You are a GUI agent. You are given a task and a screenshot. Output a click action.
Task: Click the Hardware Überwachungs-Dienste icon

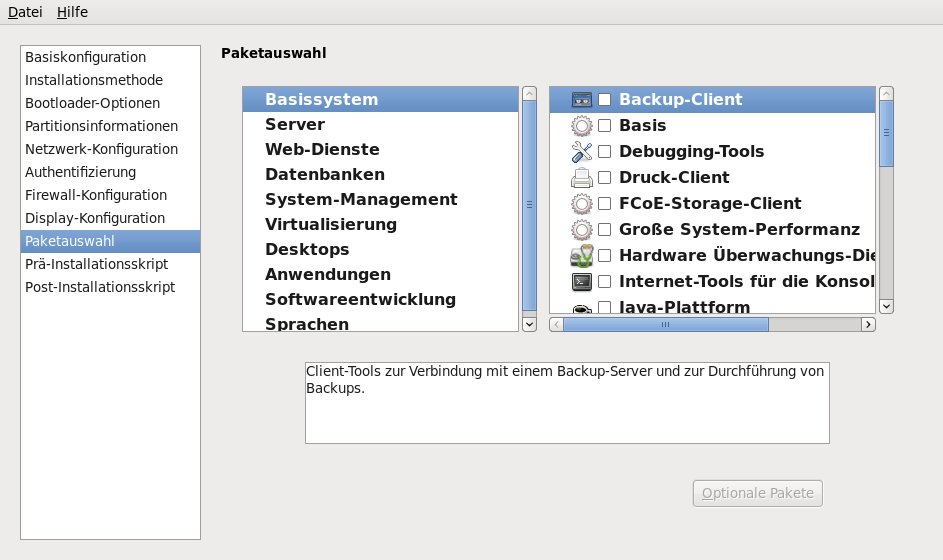582,255
